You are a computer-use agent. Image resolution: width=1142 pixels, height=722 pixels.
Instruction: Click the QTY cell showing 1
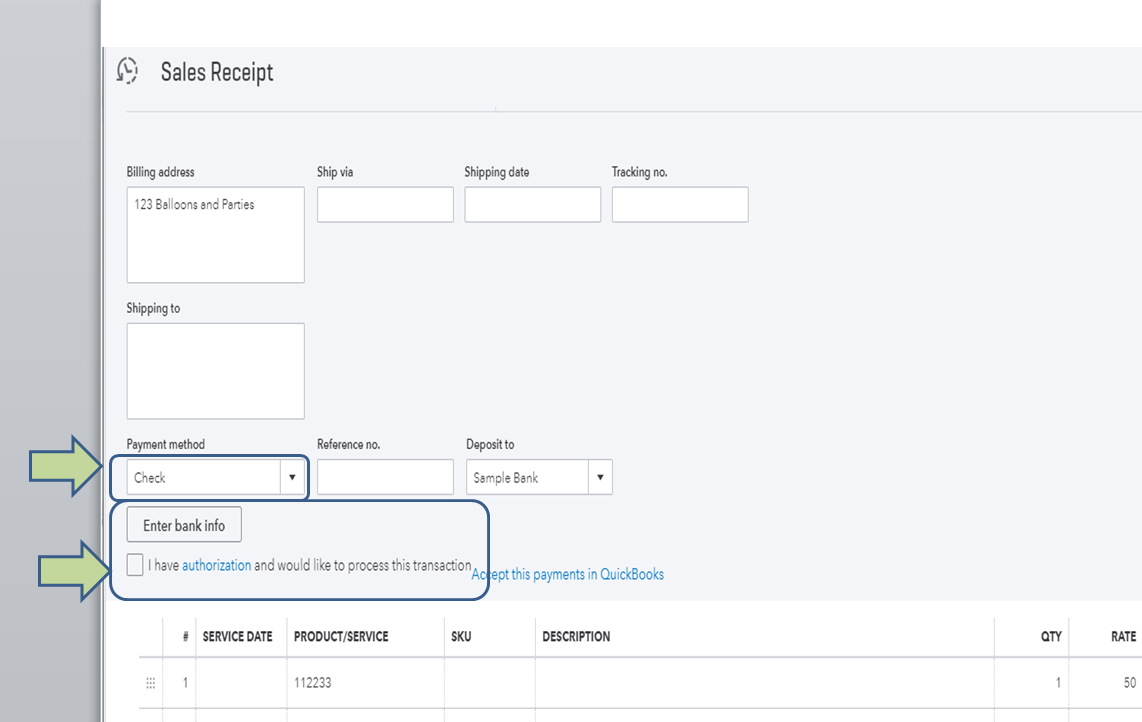click(x=1030, y=683)
